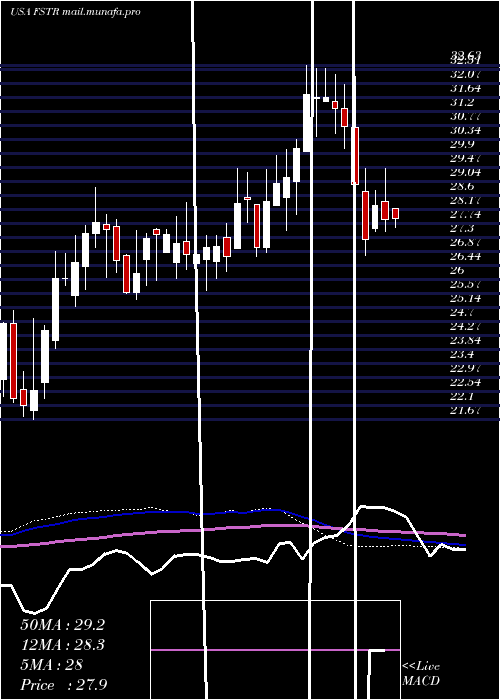This screenshot has height=700, width=500.
Task: Click the 22.97 price axis label
Action: coord(465,368)
